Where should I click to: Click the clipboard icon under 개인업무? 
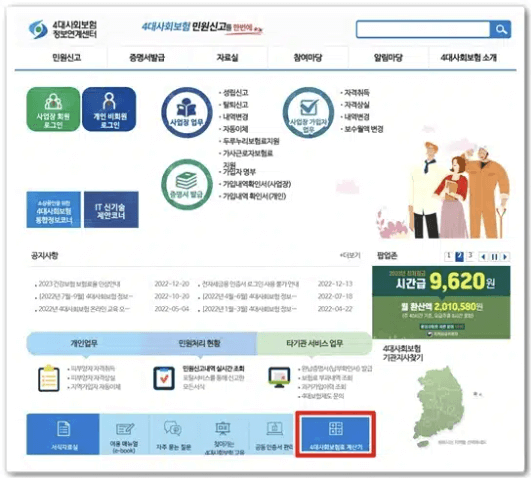(x=49, y=378)
